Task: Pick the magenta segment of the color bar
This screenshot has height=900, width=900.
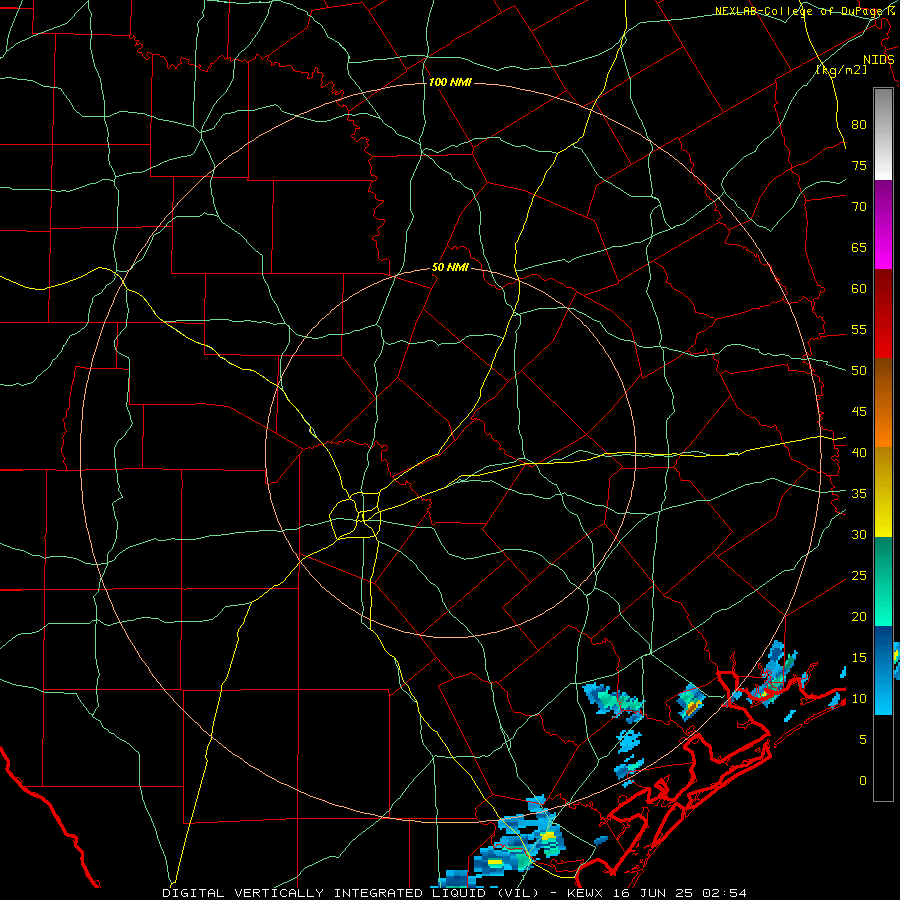Action: [883, 225]
